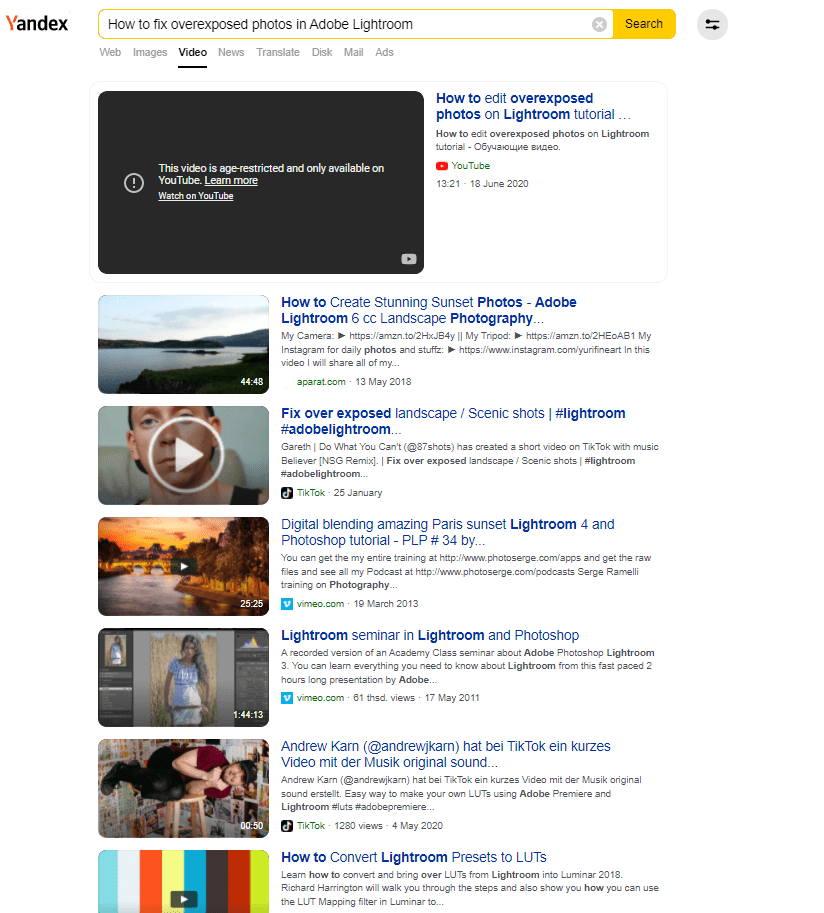Click the 'My Camera:' description snippet

coord(466,349)
